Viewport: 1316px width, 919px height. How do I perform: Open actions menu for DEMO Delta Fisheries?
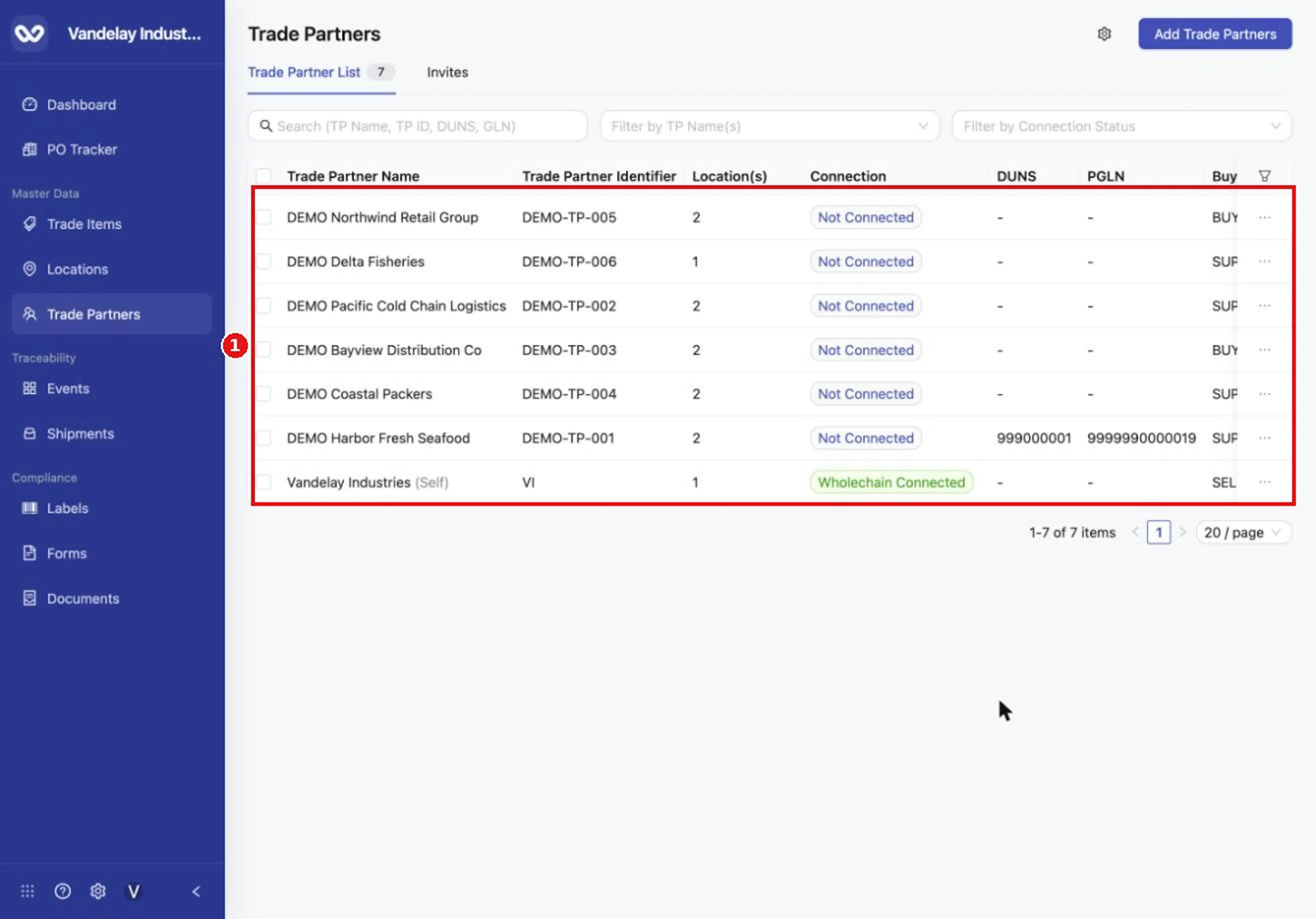[1264, 261]
